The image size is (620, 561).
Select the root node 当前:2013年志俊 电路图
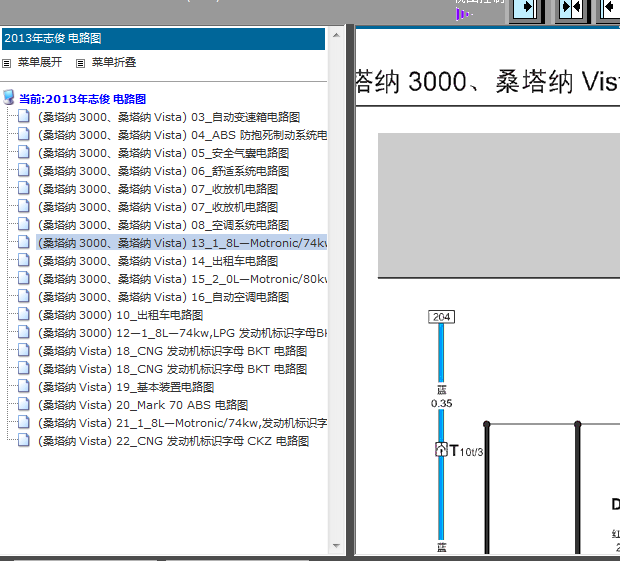click(83, 99)
